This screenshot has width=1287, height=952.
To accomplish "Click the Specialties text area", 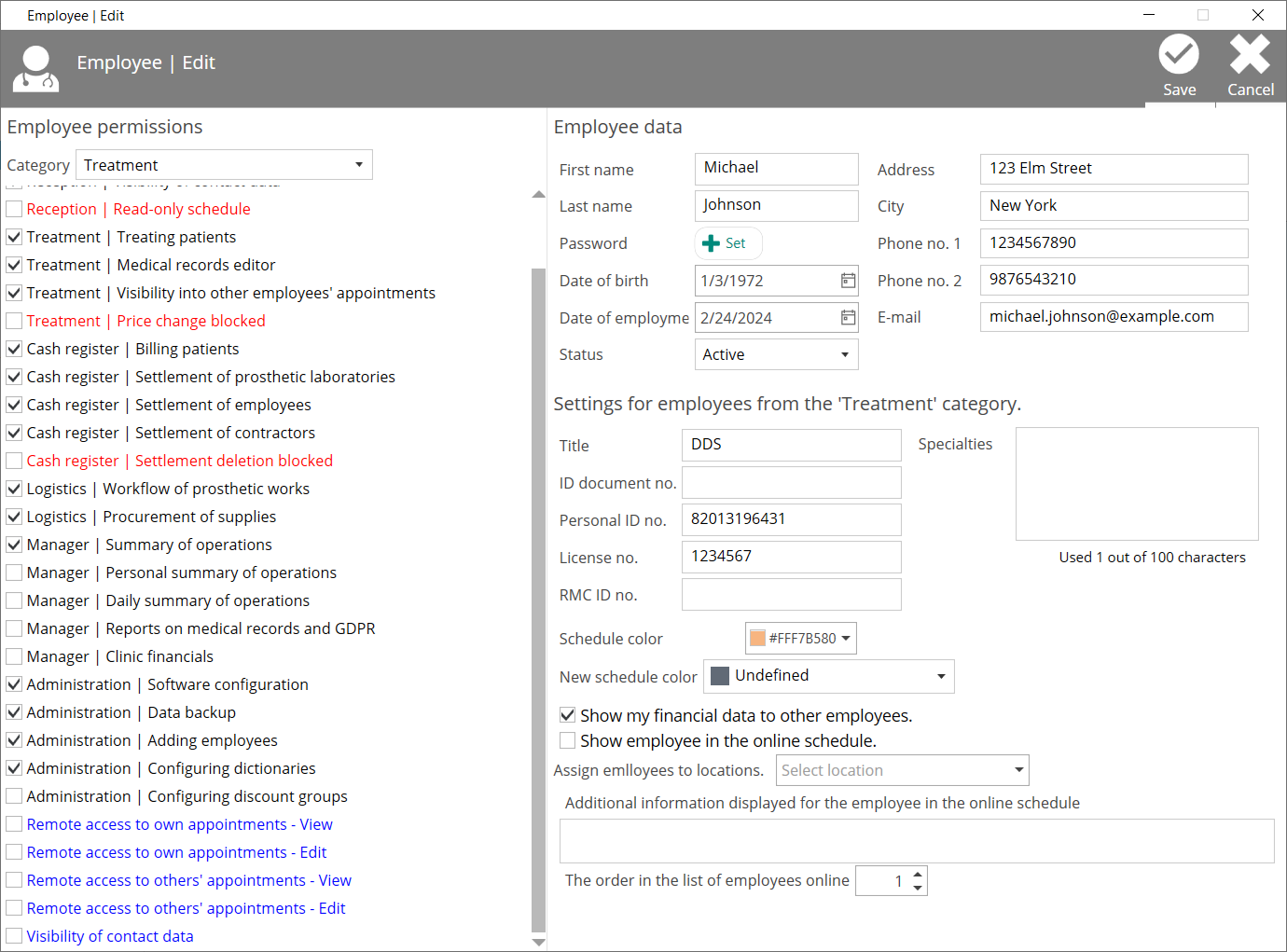I will (1137, 484).
